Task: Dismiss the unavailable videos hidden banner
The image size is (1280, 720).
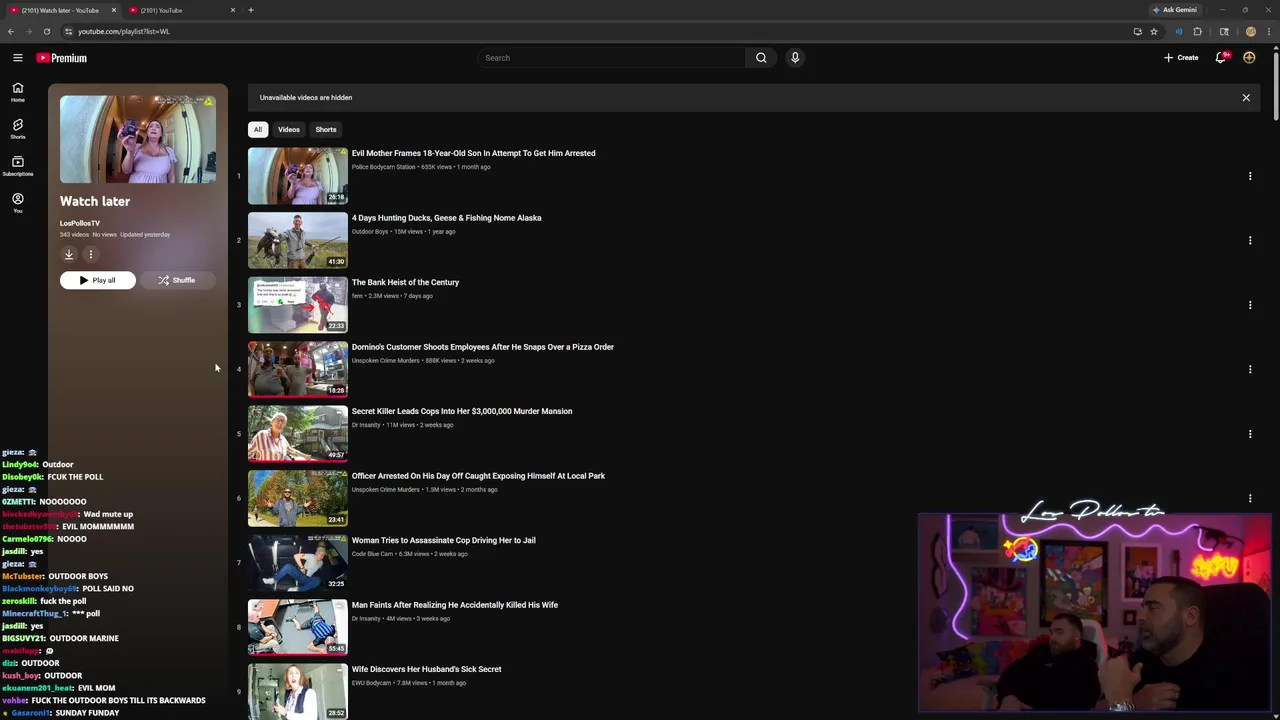Action: [x=1246, y=98]
